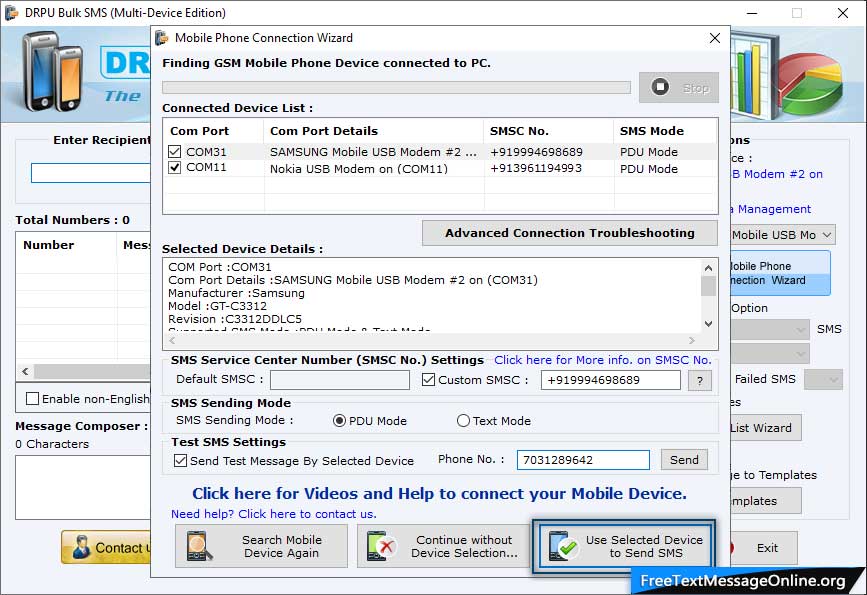The height and width of the screenshot is (595, 867).
Task: Click the mobile phones logo in main window banner
Action: pyautogui.click(x=54, y=71)
